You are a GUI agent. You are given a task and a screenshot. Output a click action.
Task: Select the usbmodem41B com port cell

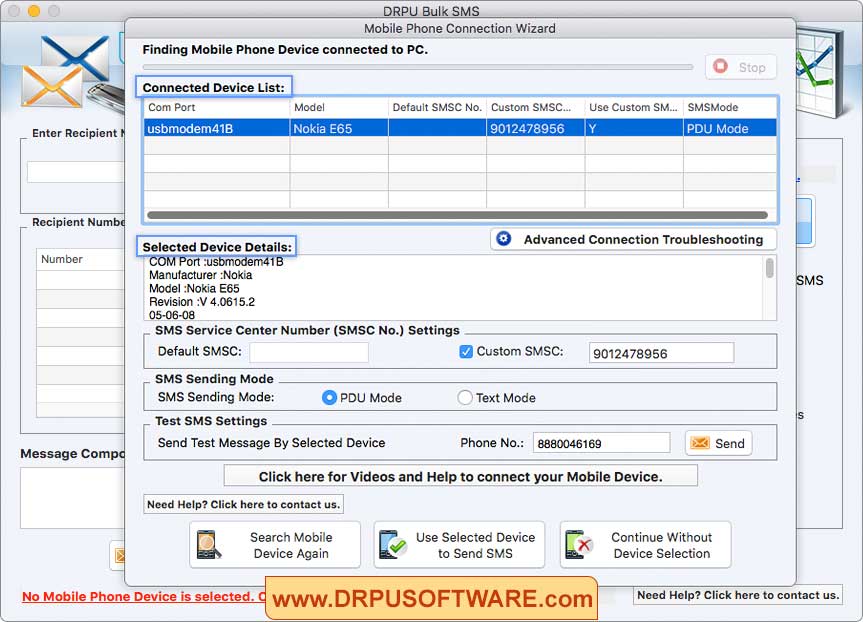pos(217,128)
